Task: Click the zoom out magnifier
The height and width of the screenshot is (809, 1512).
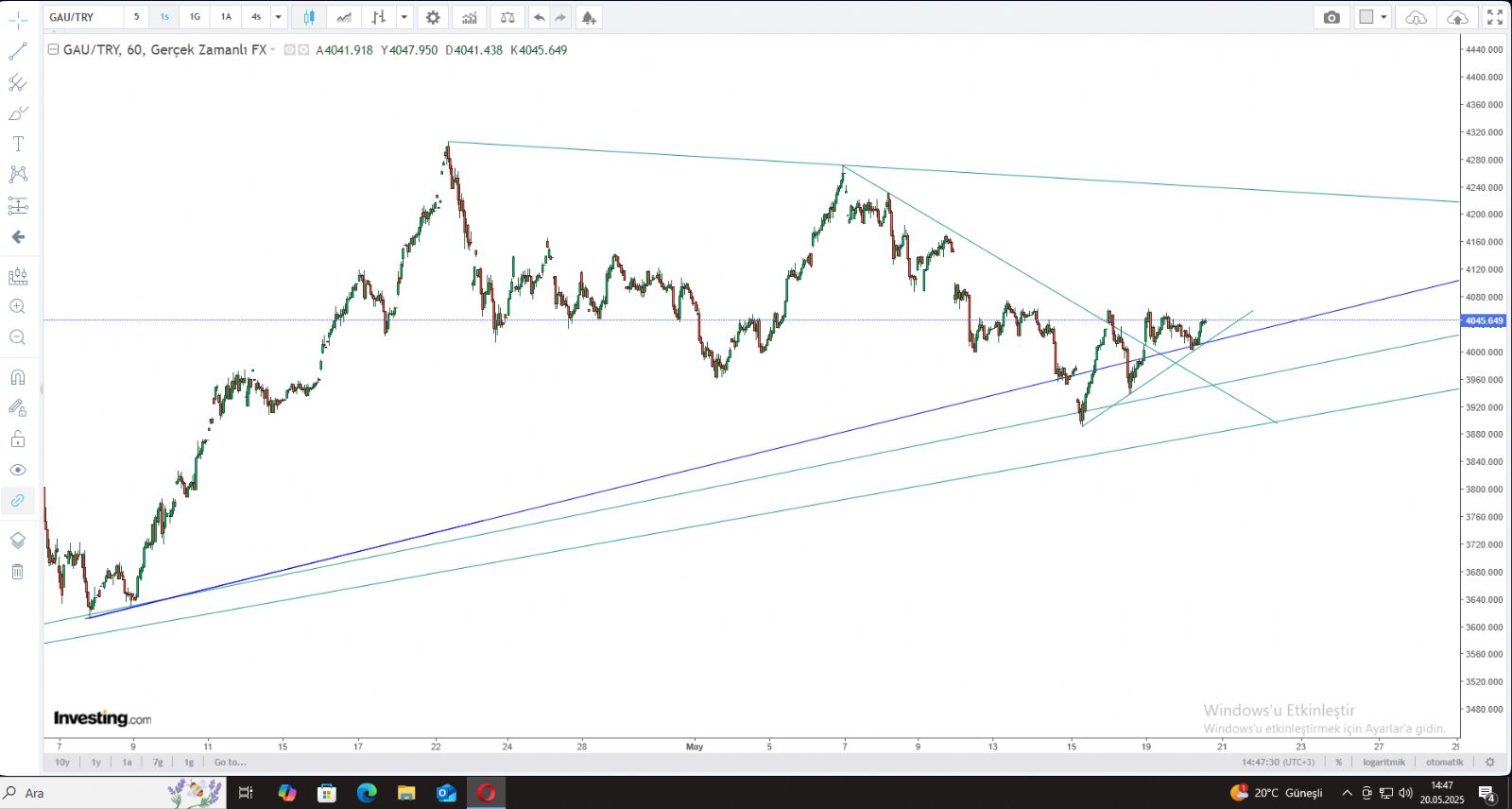Action: [18, 337]
